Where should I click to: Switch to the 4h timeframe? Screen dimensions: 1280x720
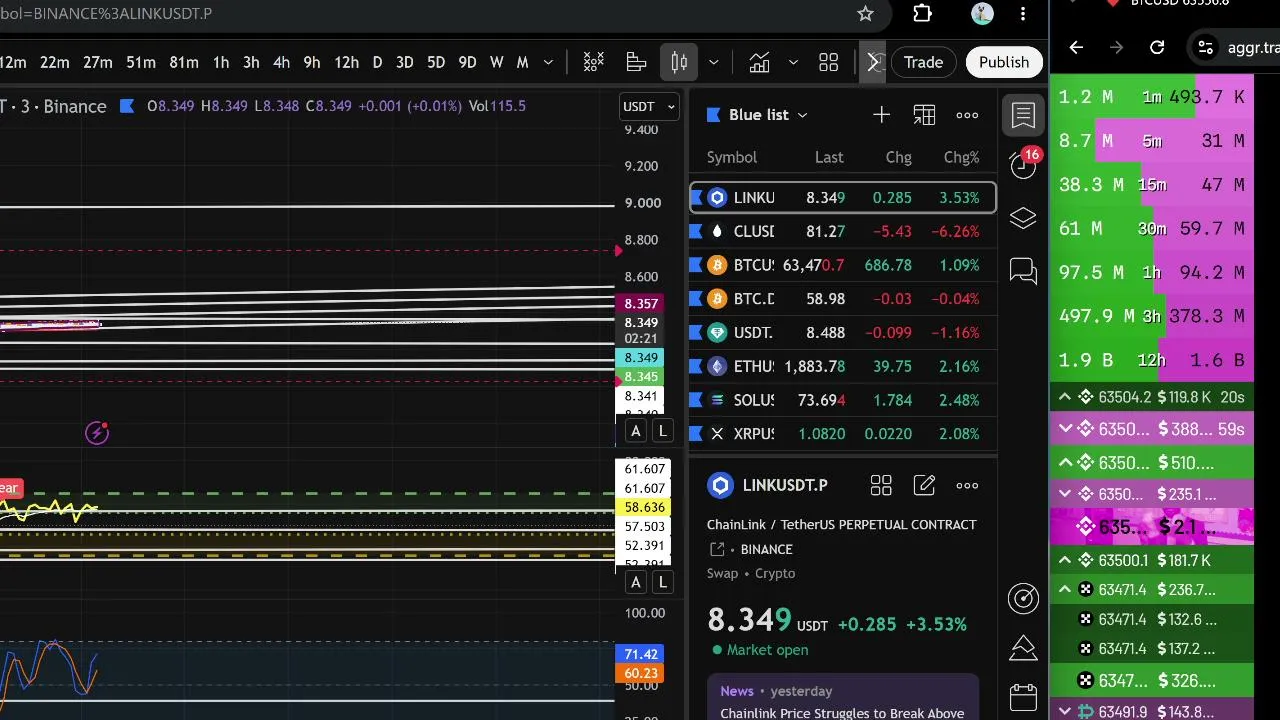(x=281, y=62)
